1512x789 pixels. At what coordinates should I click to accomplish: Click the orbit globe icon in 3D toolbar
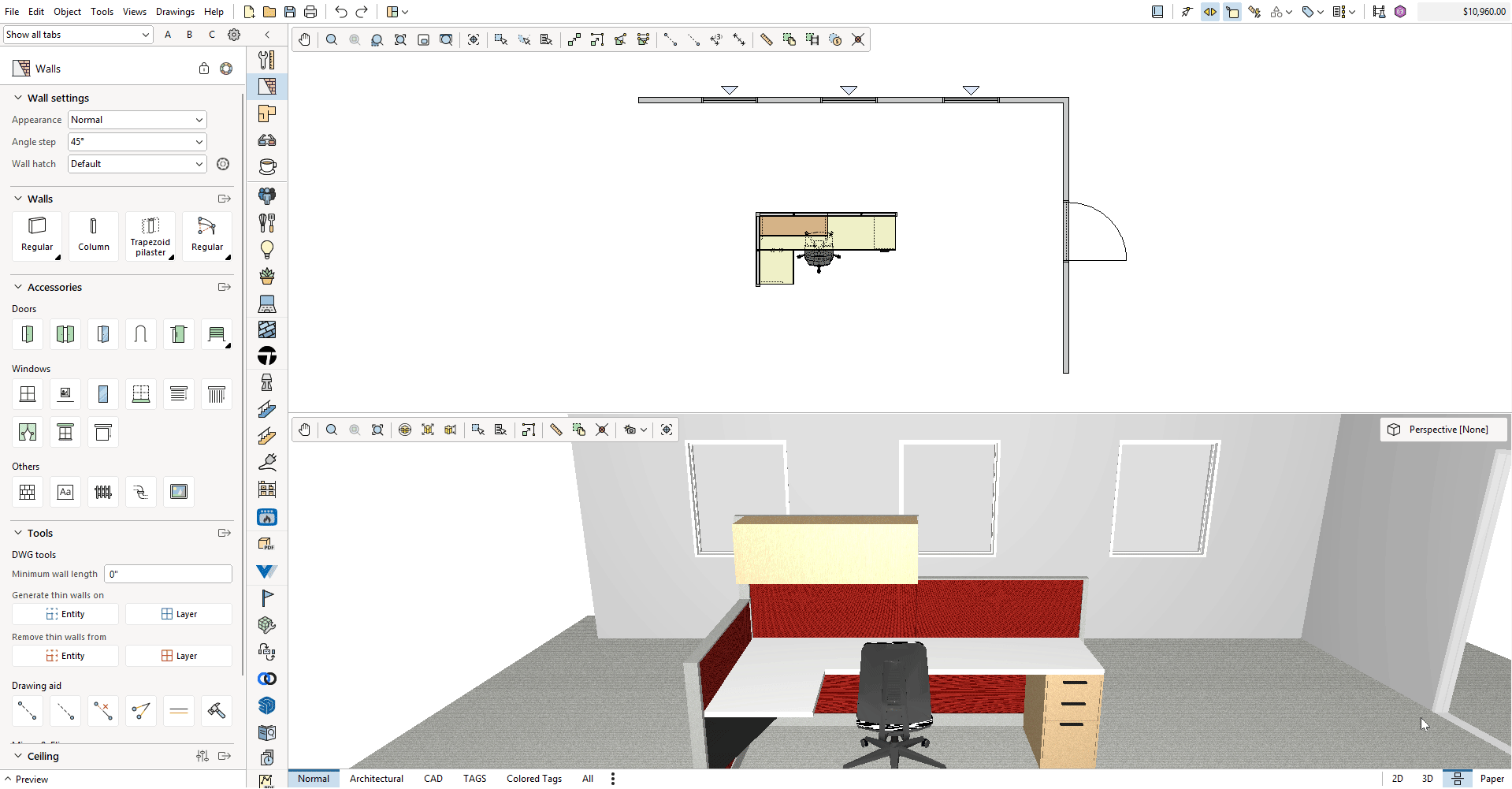click(x=405, y=430)
